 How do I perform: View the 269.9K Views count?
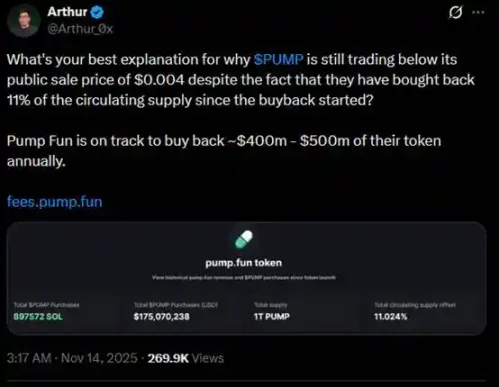coord(186,358)
